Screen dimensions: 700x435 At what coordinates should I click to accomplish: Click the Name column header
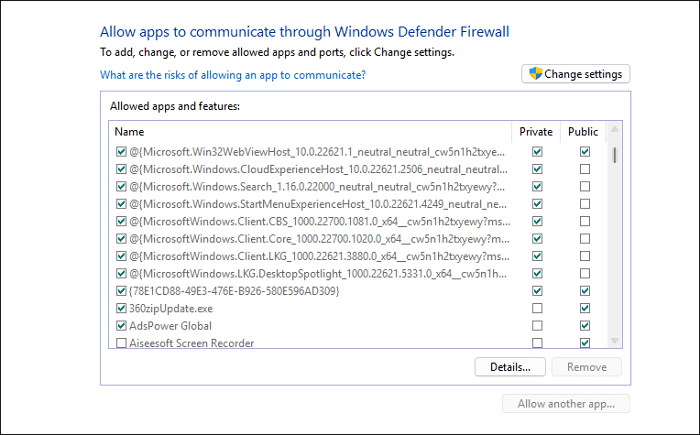pos(310,132)
